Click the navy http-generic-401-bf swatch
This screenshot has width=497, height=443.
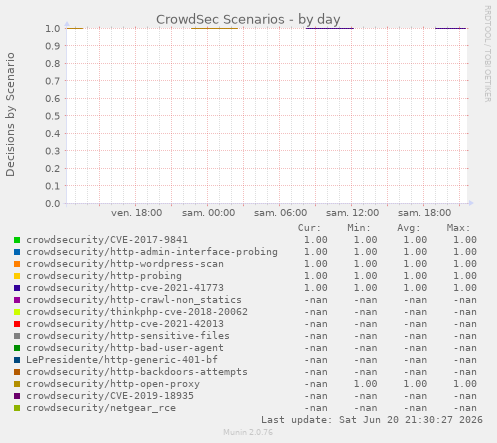[x=17, y=360]
